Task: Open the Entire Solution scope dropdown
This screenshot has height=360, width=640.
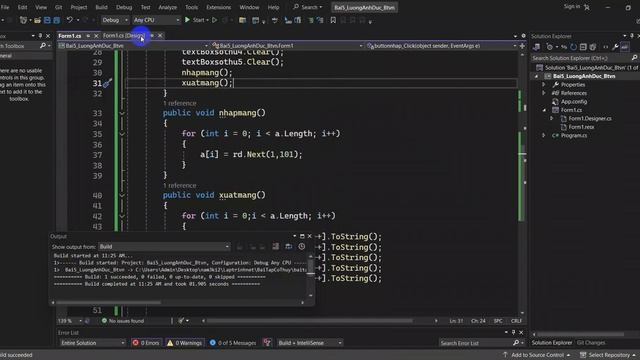Action: point(93,343)
